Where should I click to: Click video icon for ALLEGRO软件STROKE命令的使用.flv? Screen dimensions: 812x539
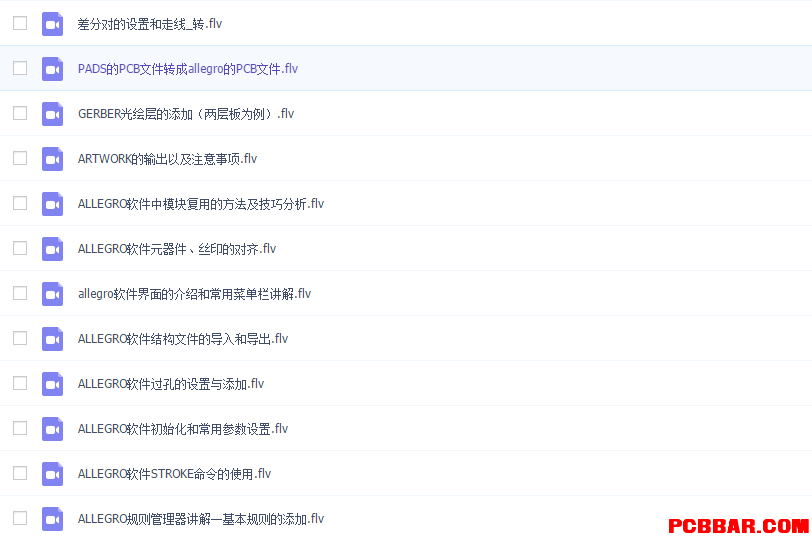[x=52, y=474]
